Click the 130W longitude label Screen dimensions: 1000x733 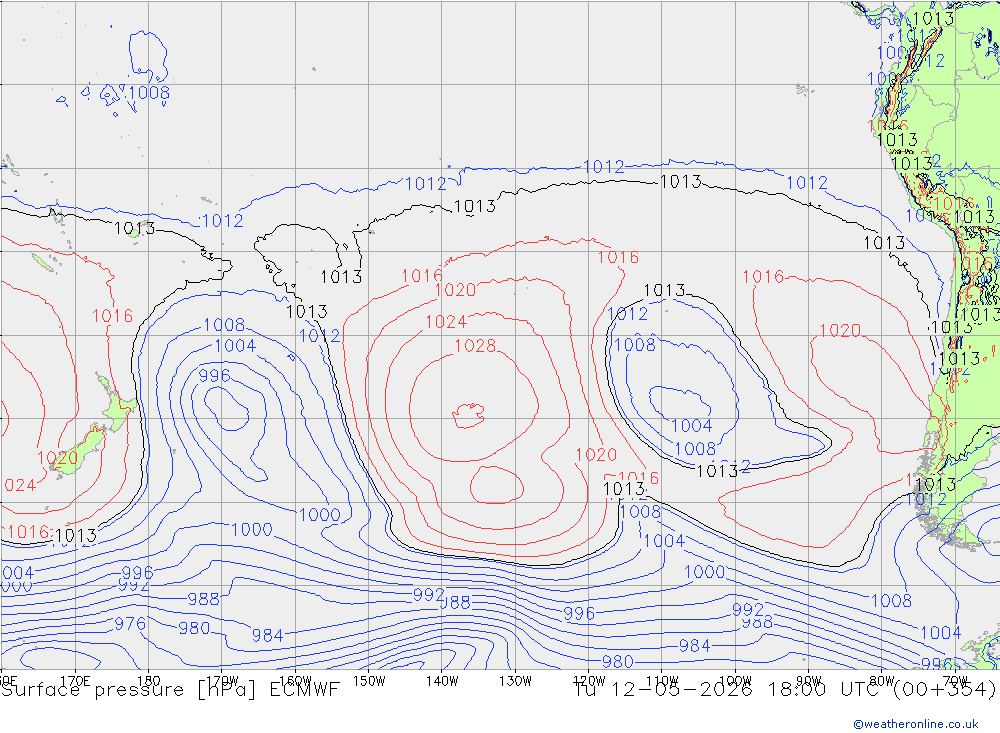tap(515, 681)
